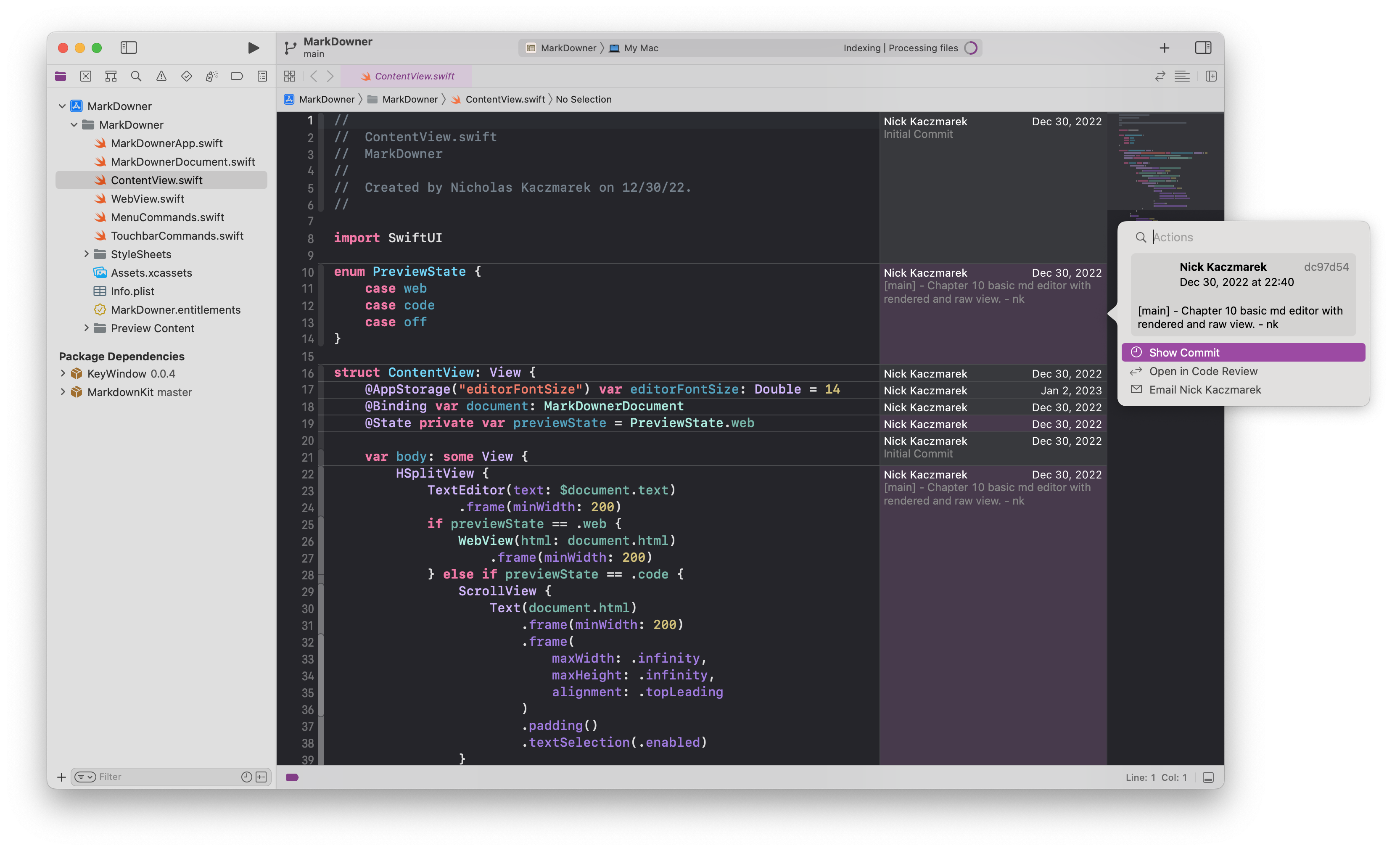The height and width of the screenshot is (851, 1400).
Task: Focus the Actions search field
Action: pyautogui.click(x=1243, y=237)
